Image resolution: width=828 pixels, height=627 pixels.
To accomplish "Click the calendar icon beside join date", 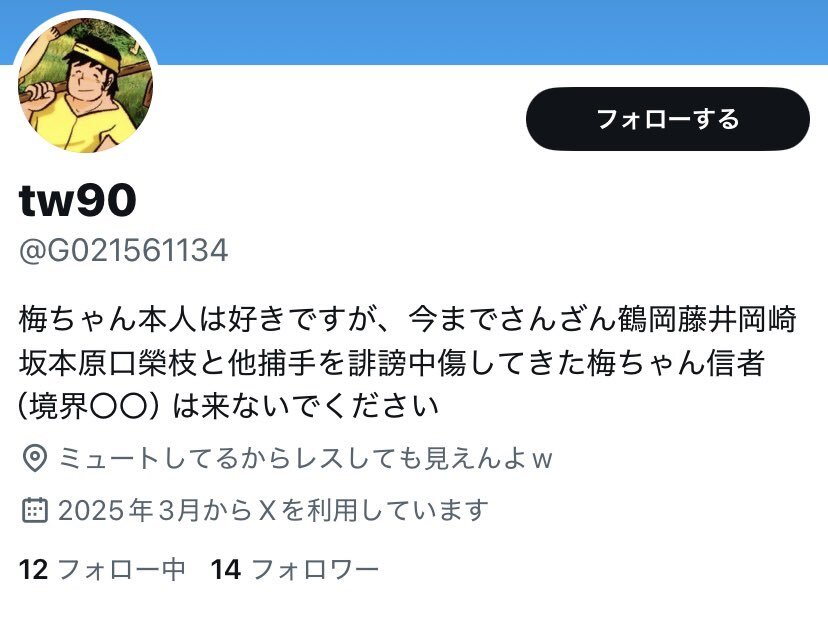I will [35, 510].
